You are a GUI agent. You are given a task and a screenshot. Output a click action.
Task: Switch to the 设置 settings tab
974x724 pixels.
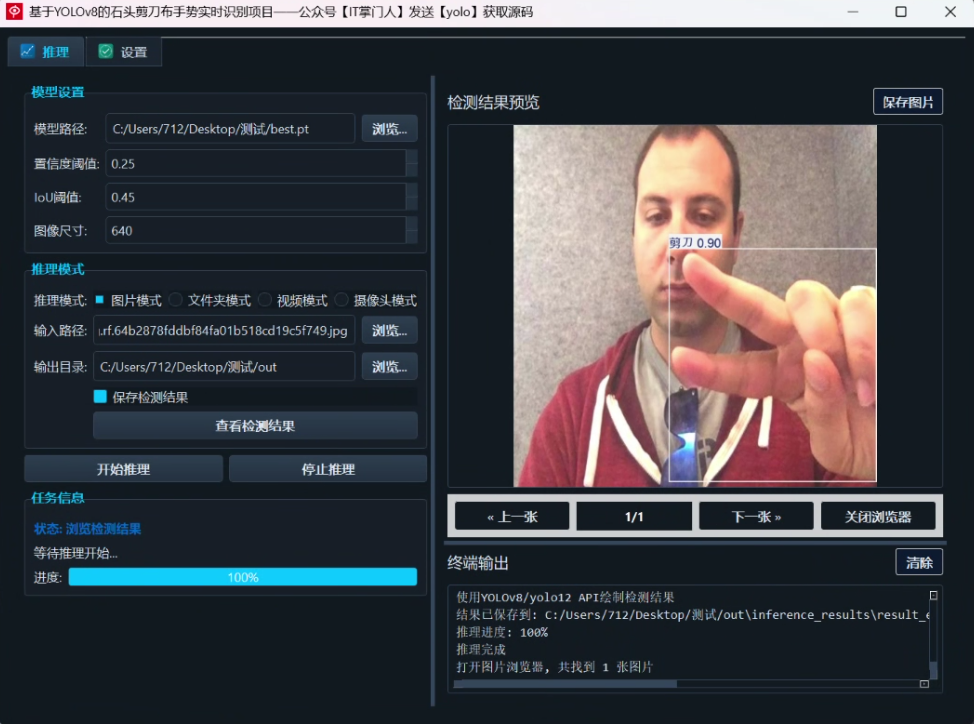(x=124, y=51)
